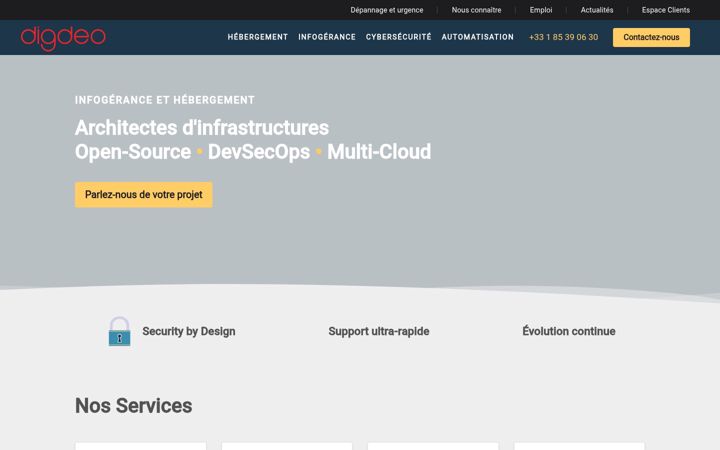The image size is (720, 450).
Task: Open the Emploi link
Action: click(x=541, y=10)
